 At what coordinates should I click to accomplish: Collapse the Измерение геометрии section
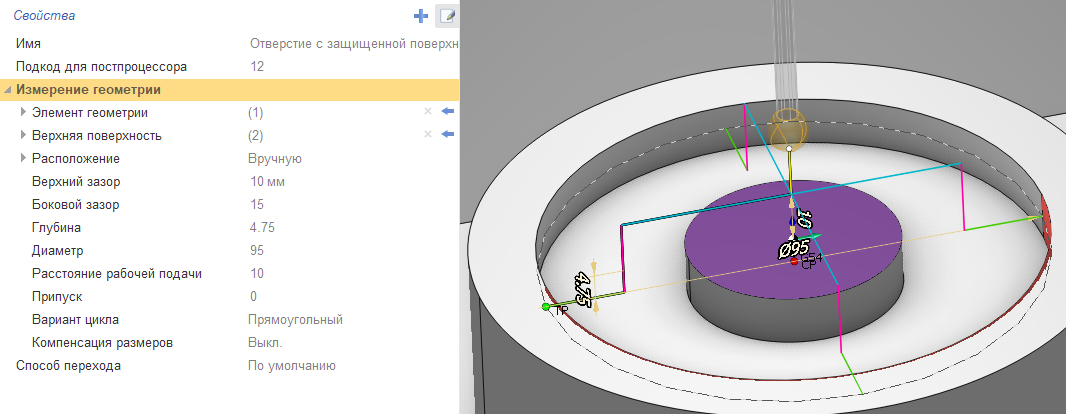click(x=9, y=90)
